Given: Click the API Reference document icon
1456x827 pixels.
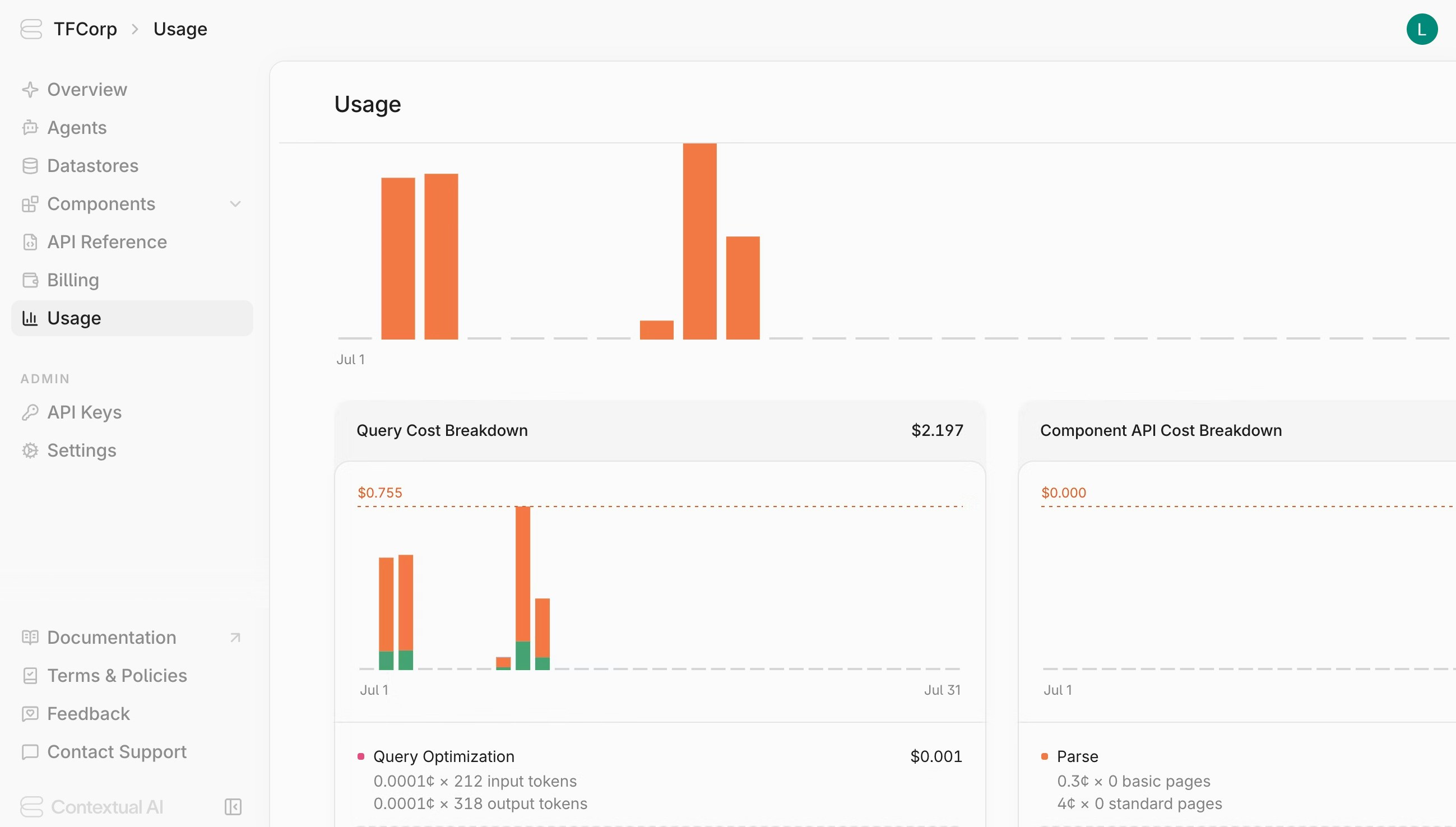Looking at the screenshot, I should pos(30,242).
